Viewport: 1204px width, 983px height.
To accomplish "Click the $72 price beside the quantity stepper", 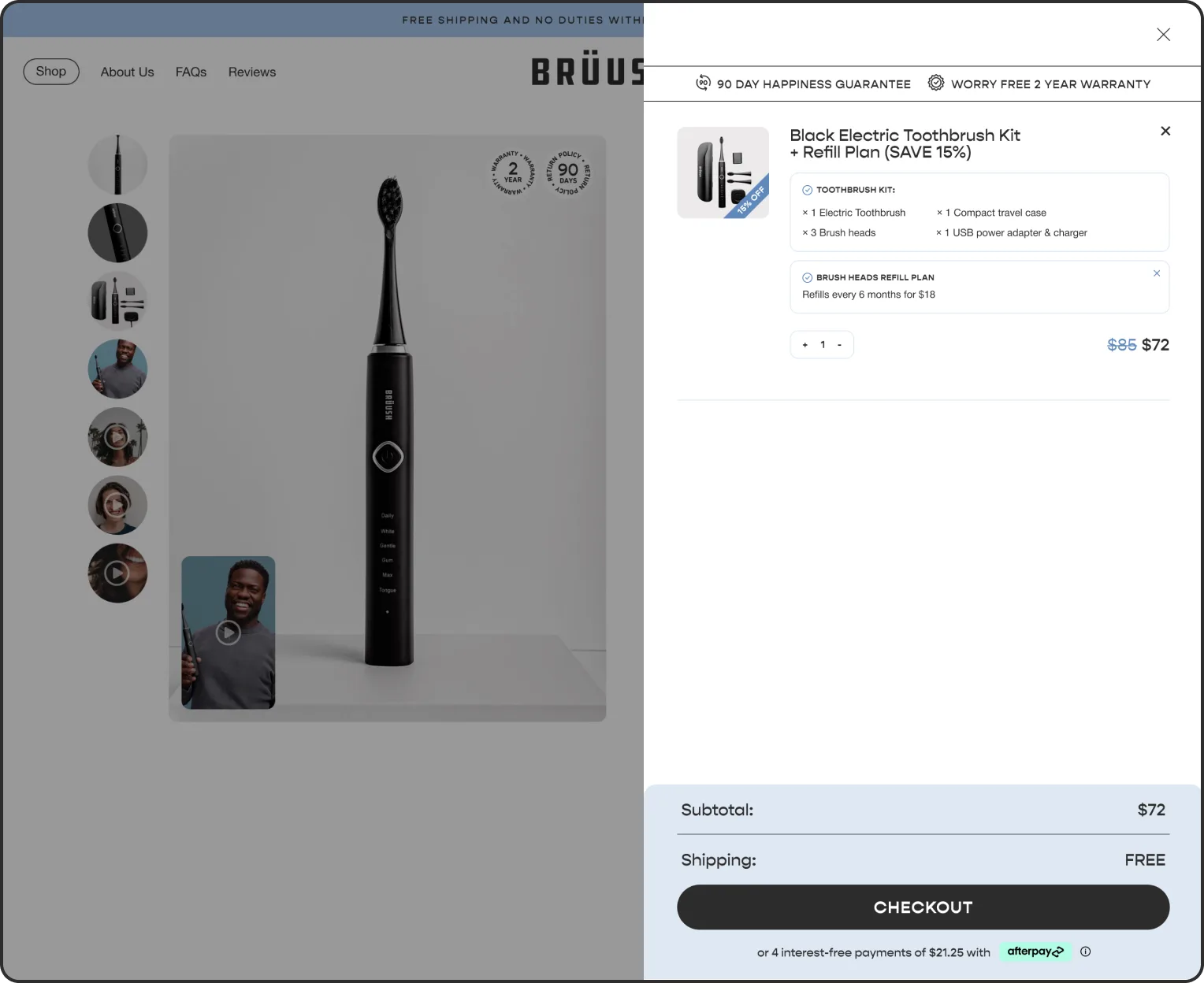I will [1155, 345].
